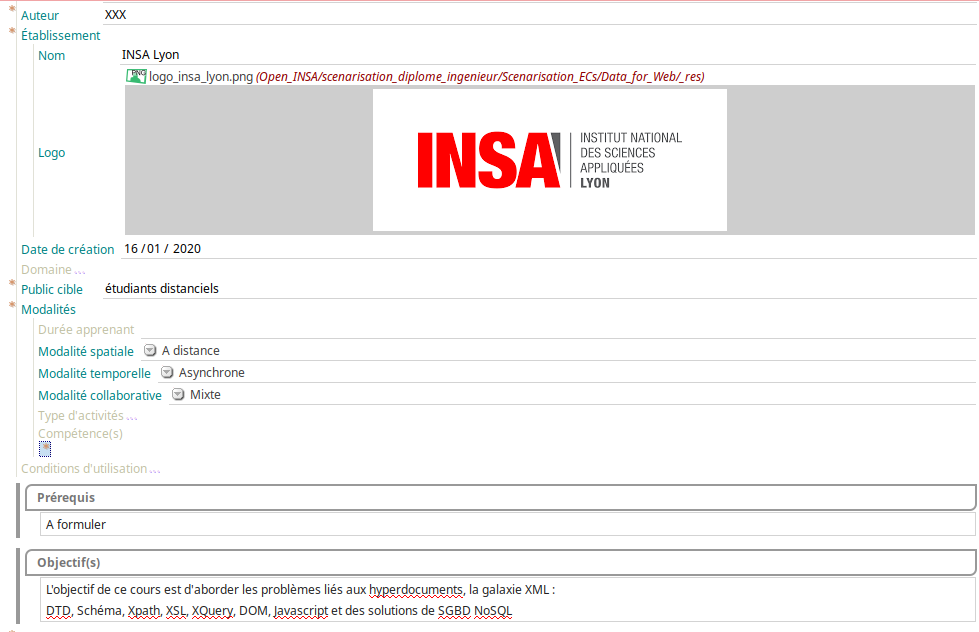Click the value 'Asynchrone'

(212, 373)
